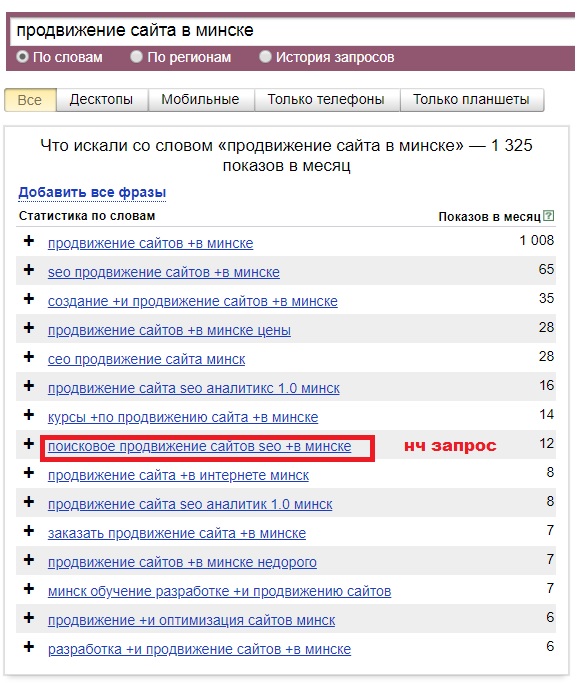Switch to the 'Десктопы' tab
The image size is (577, 696).
pyautogui.click(x=102, y=99)
